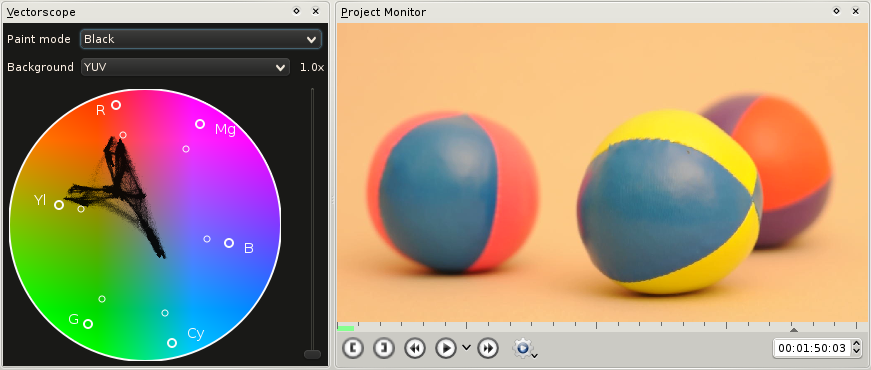Click the playhead marker on monitor ruler
Screen dimensions: 871x370
coord(794,329)
